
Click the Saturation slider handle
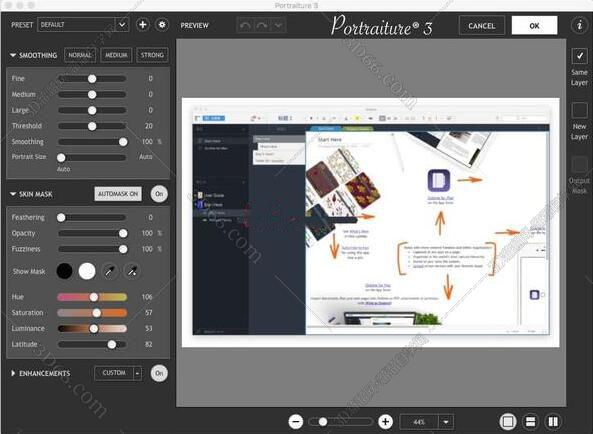point(97,313)
